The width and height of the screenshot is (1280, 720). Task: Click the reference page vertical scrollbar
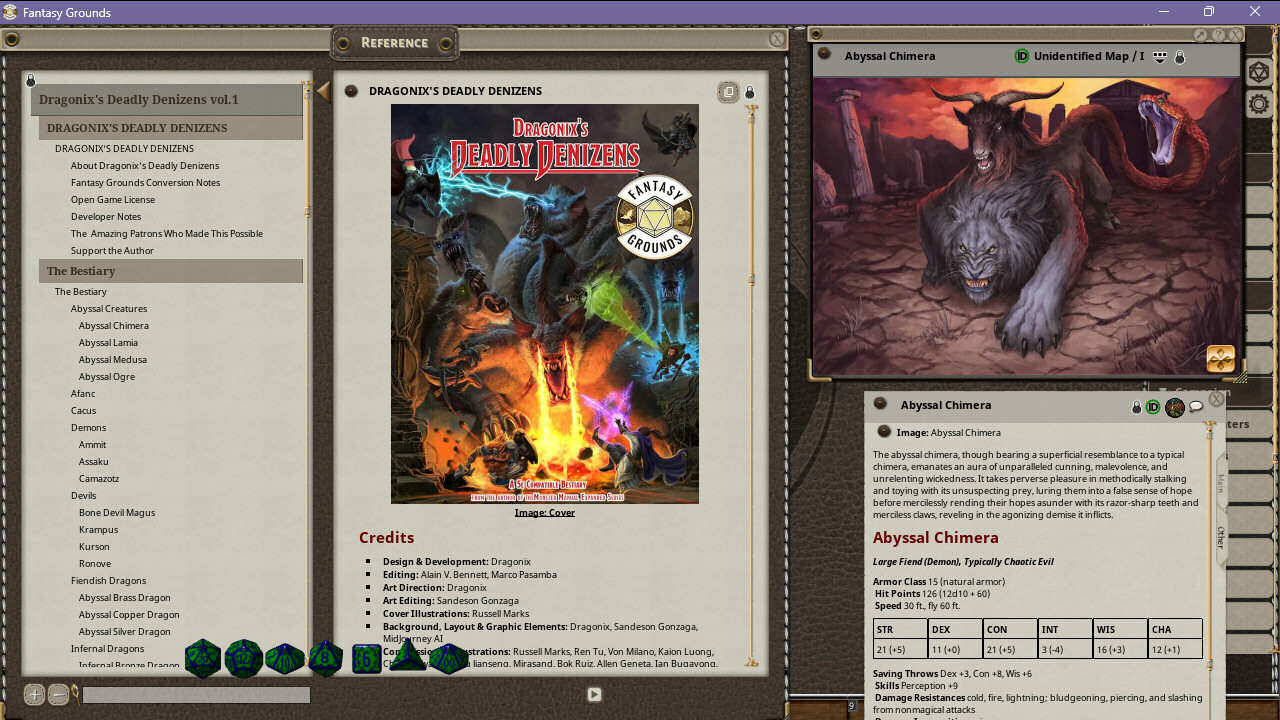tap(752, 385)
